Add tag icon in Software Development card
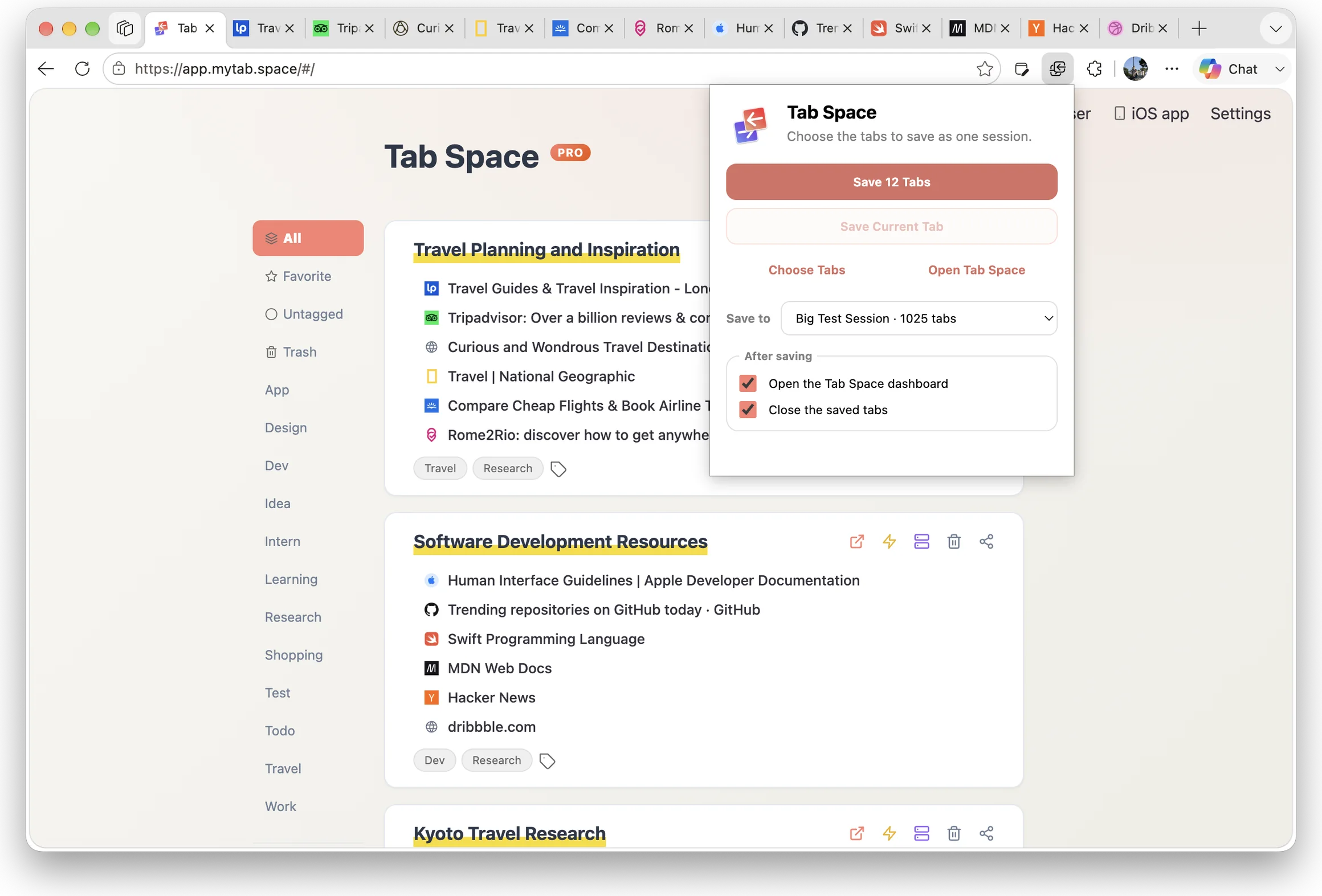Viewport: 1322px width, 896px height. point(547,761)
